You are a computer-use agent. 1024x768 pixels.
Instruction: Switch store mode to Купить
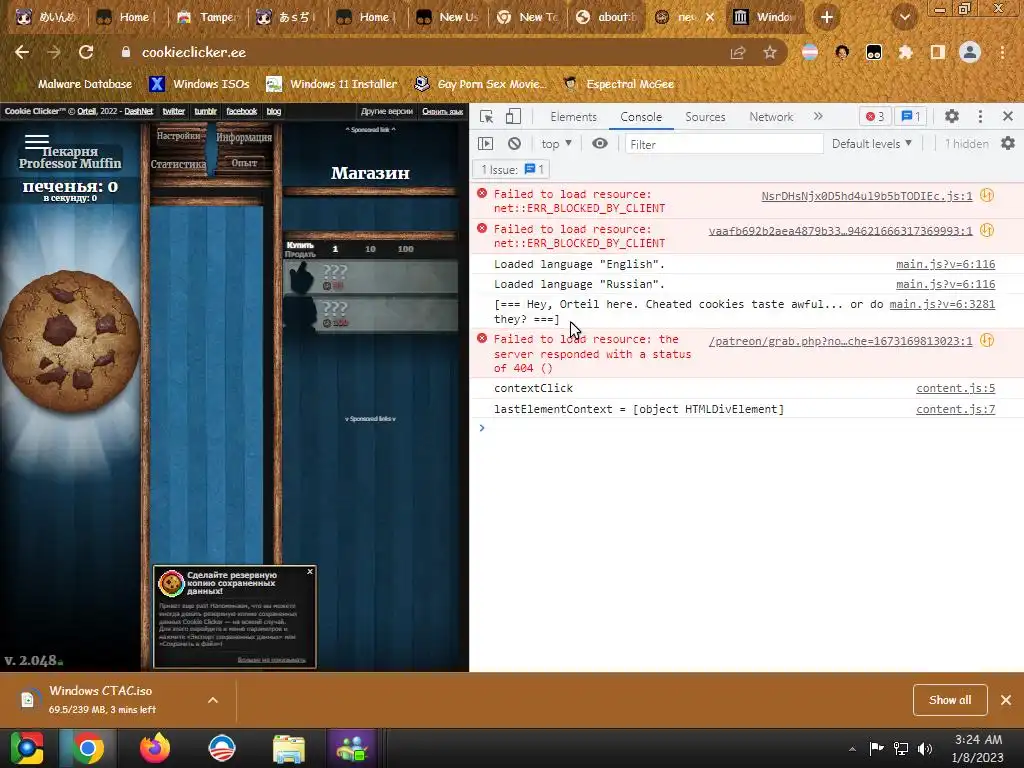[300, 245]
